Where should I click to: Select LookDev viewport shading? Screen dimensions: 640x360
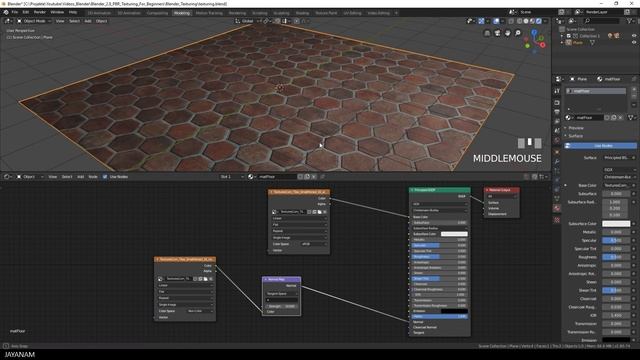pyautogui.click(x=533, y=21)
